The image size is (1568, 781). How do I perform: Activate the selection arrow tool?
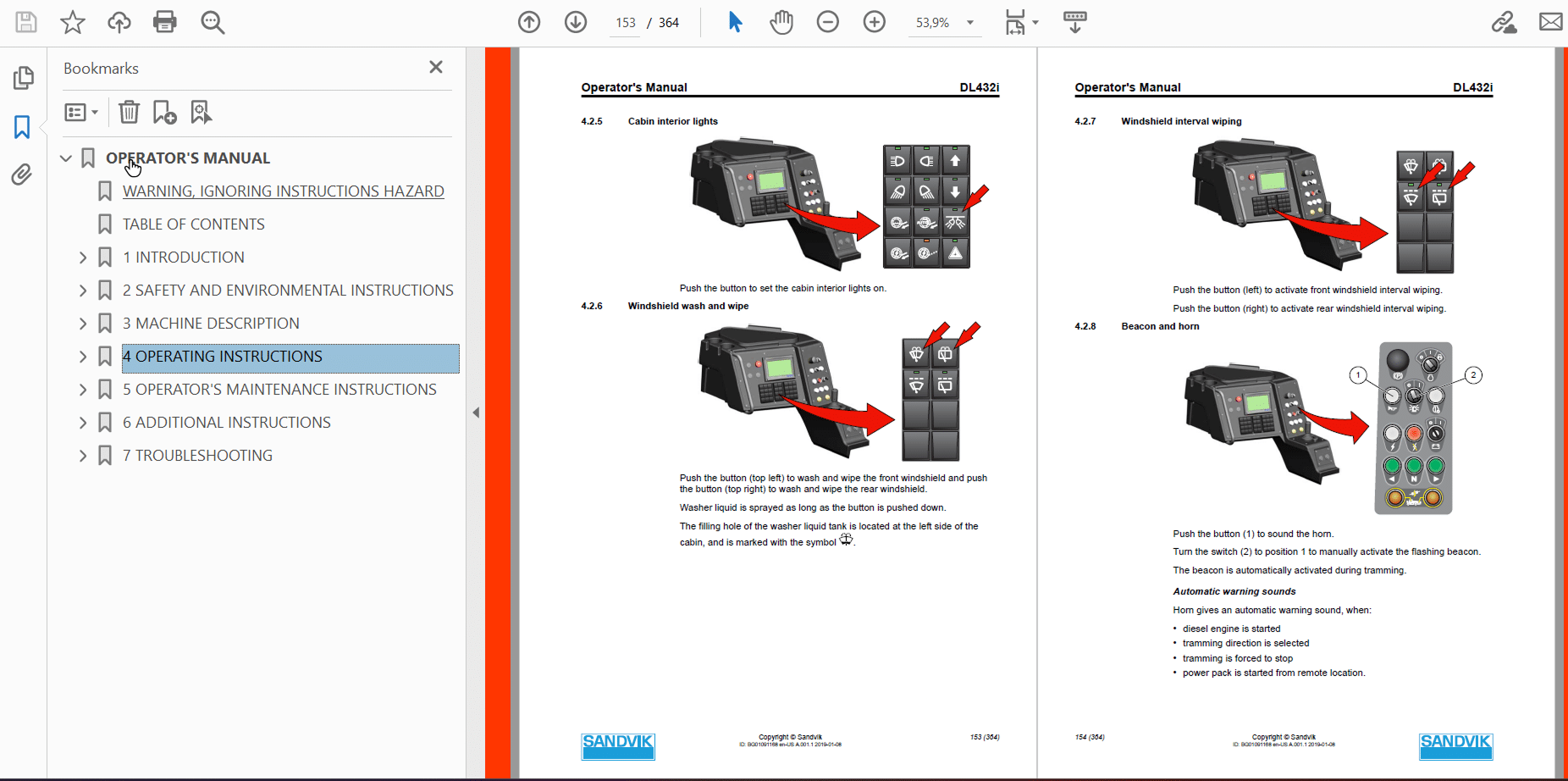pos(735,22)
